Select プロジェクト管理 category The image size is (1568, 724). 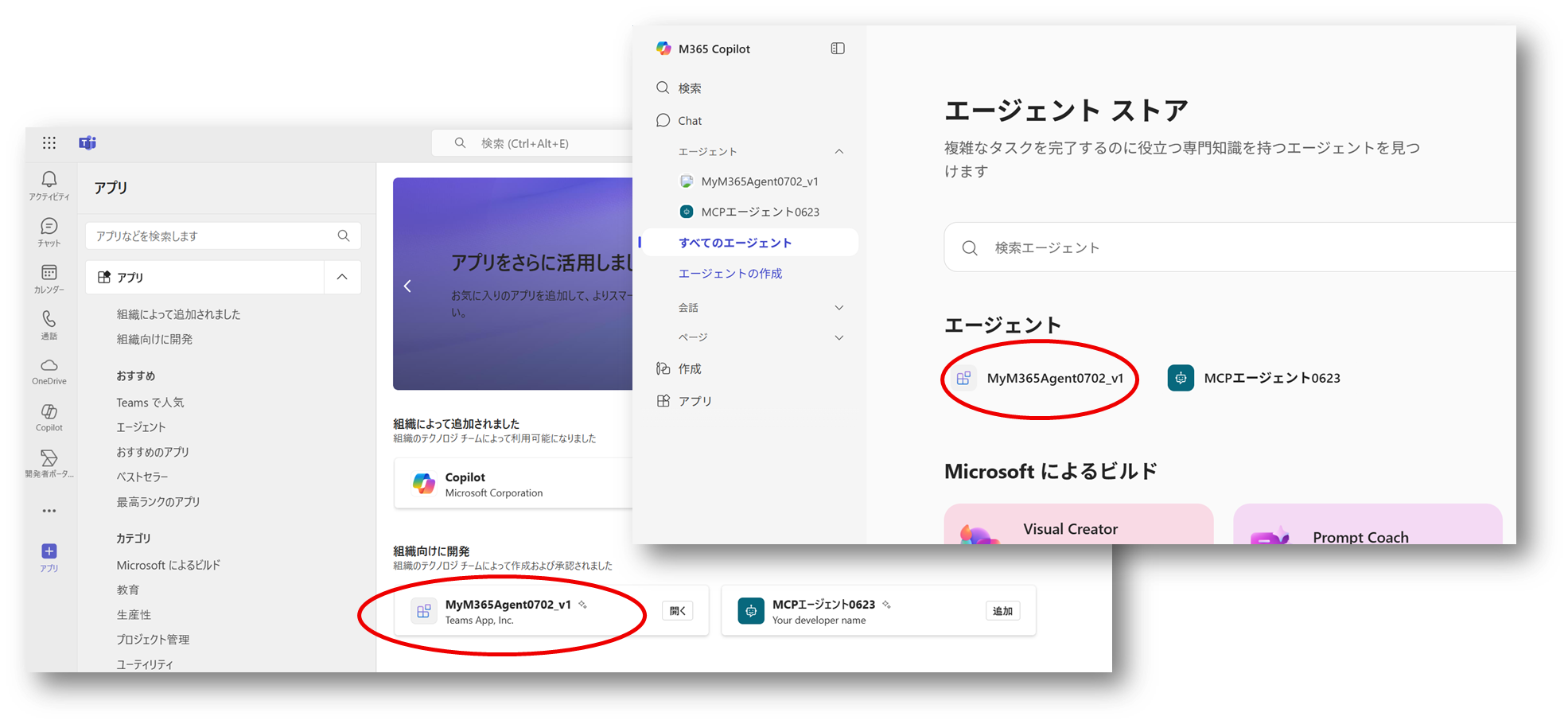[153, 640]
